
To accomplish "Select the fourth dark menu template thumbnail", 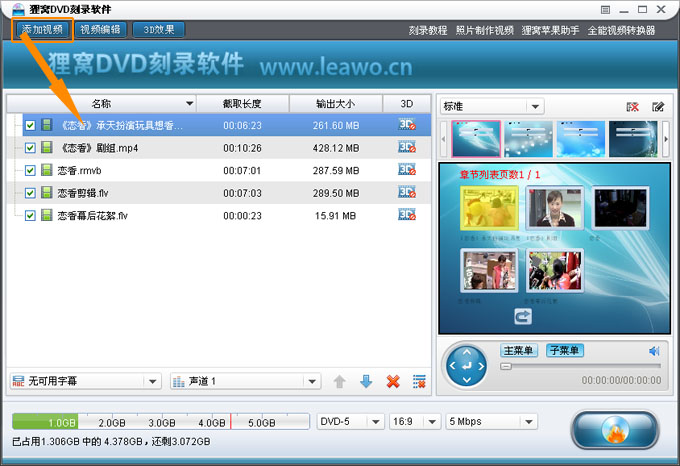I will (x=634, y=139).
